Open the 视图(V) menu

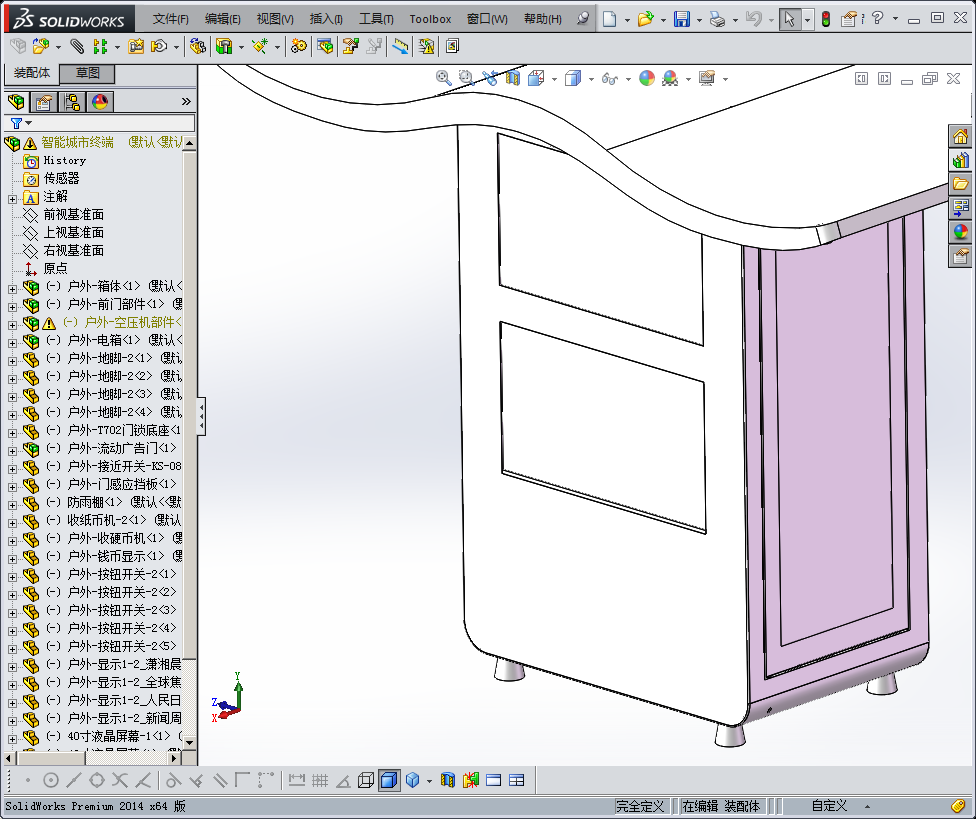pyautogui.click(x=275, y=19)
